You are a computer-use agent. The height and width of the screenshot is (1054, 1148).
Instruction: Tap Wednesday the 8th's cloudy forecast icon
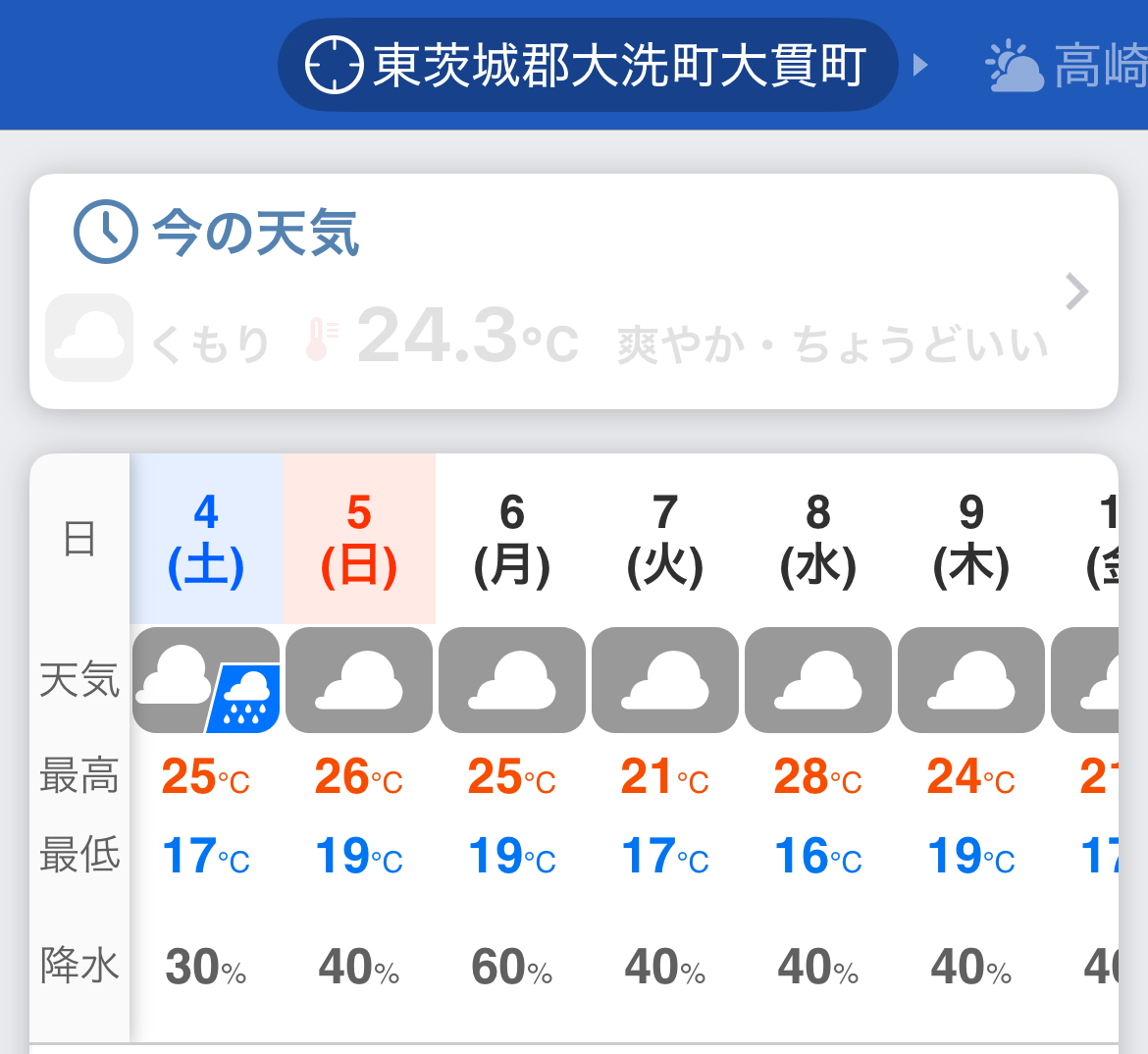point(817,679)
